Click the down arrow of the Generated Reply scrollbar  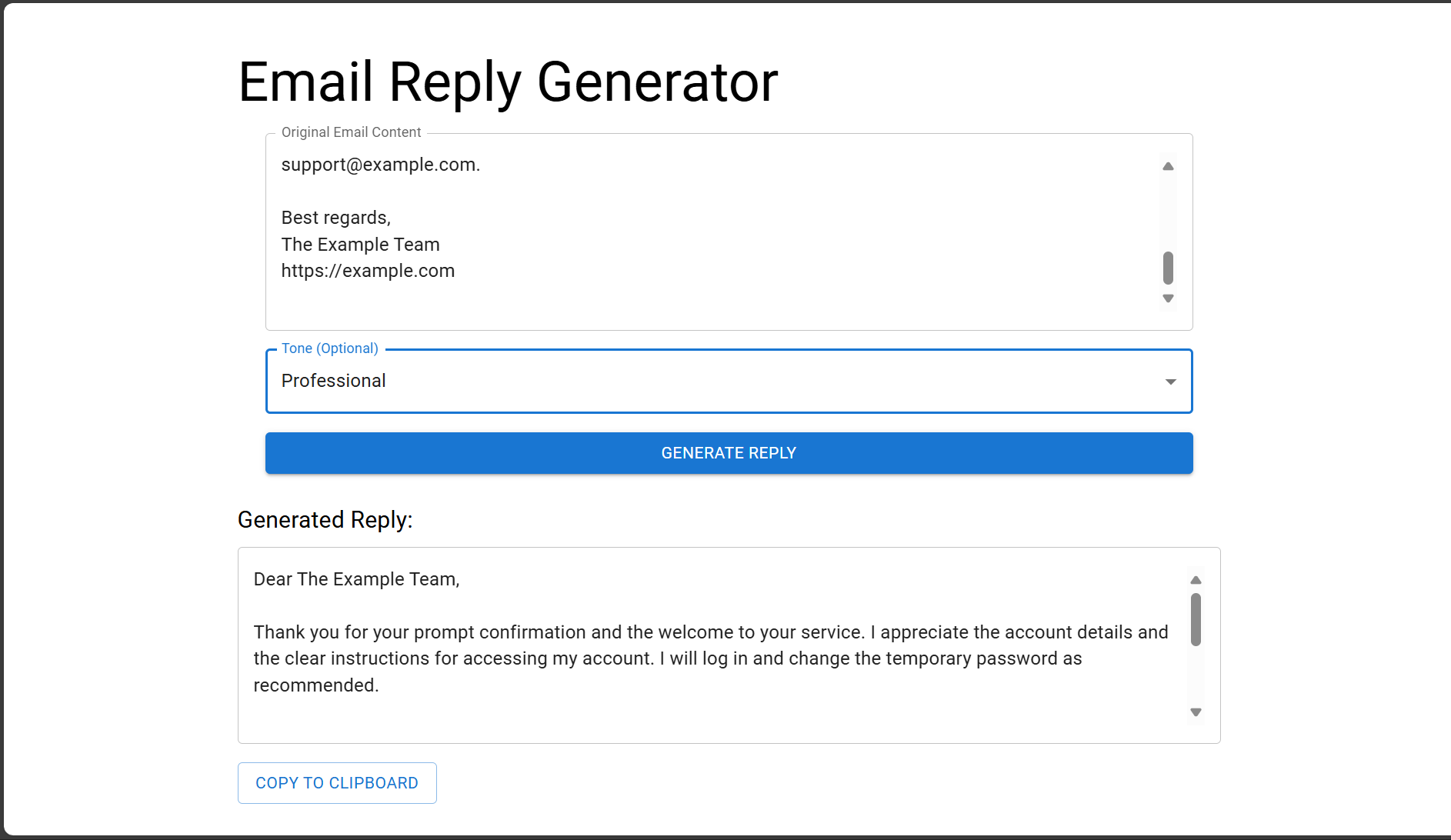click(1196, 712)
